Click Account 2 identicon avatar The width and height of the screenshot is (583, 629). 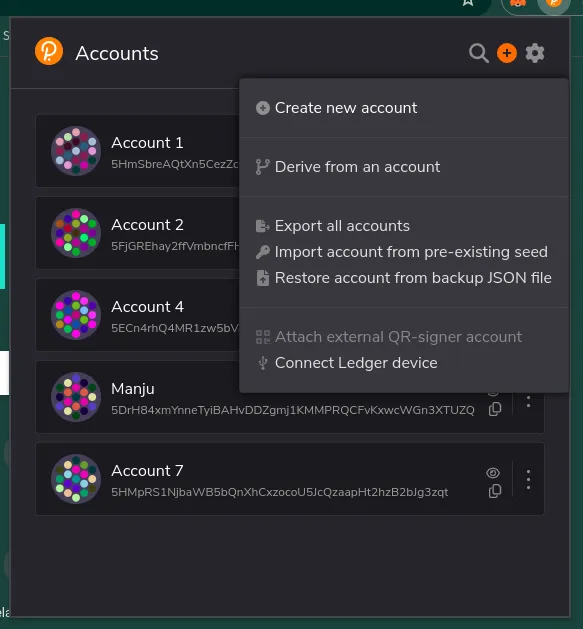[76, 233]
